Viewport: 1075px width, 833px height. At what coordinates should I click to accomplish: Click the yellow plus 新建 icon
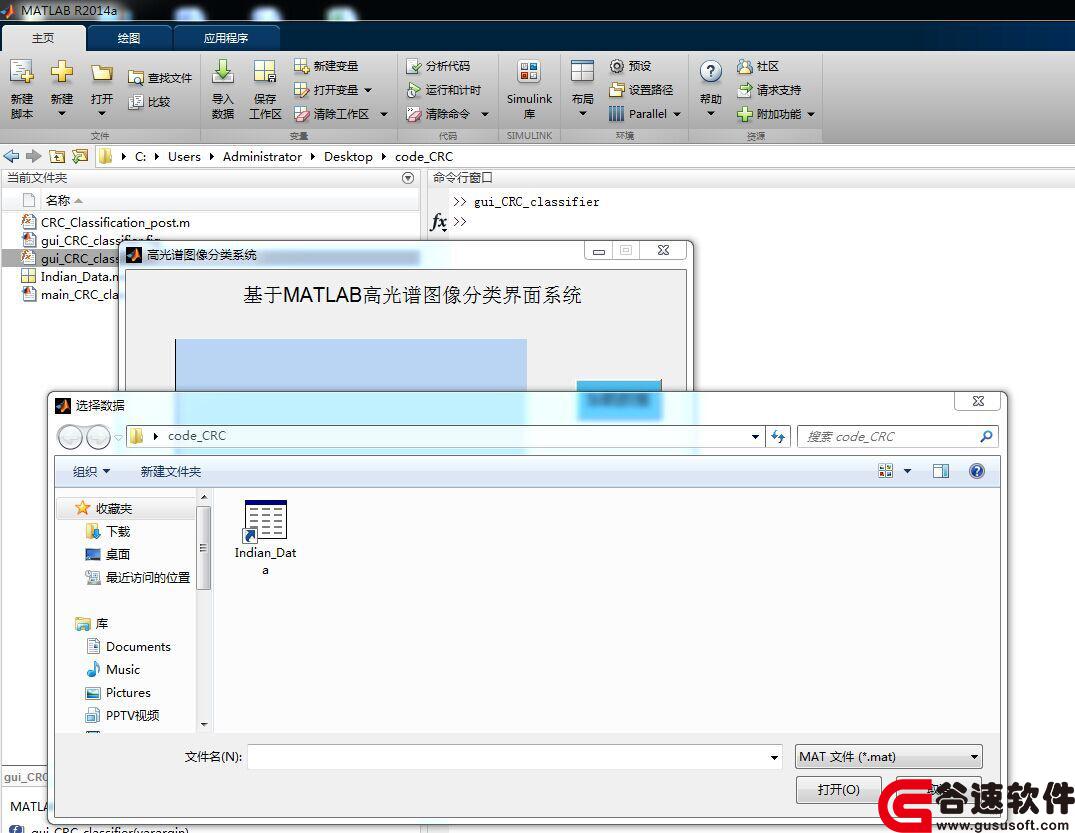click(61, 72)
